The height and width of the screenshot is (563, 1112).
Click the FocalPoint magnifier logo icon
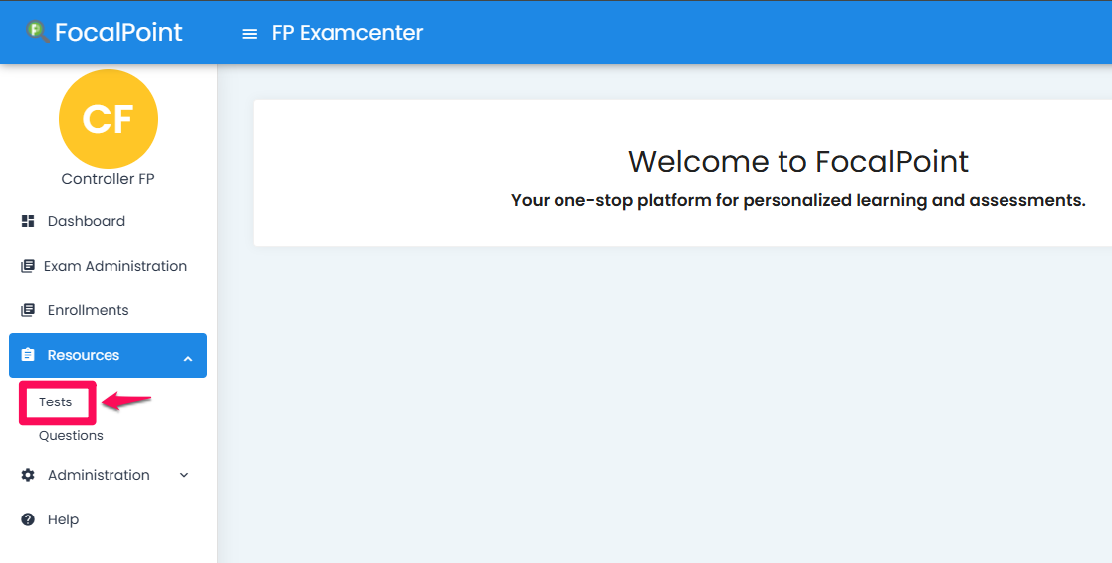click(38, 32)
